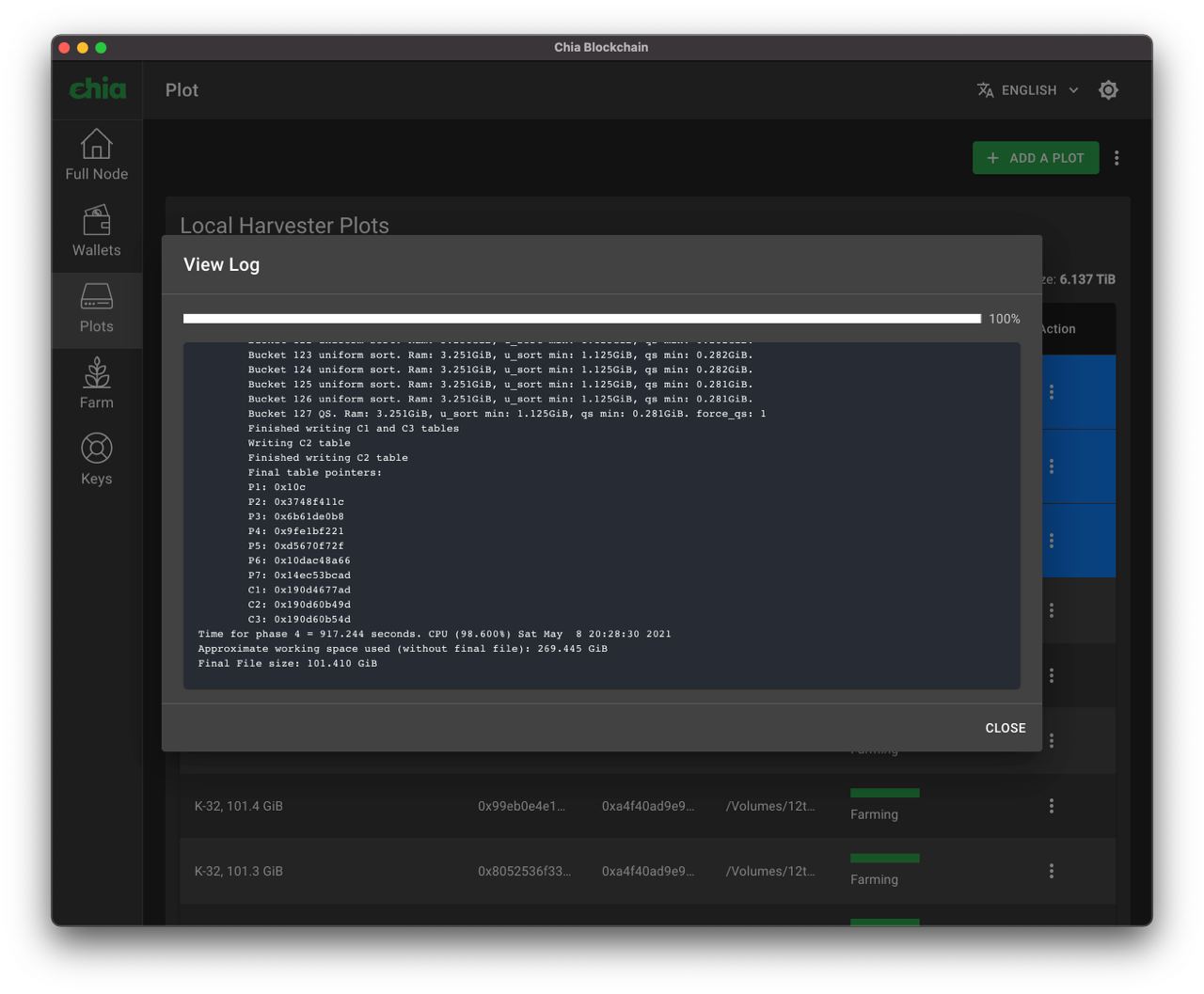Toggle dark mode with the brightness icon
1204x994 pixels.
point(1109,90)
